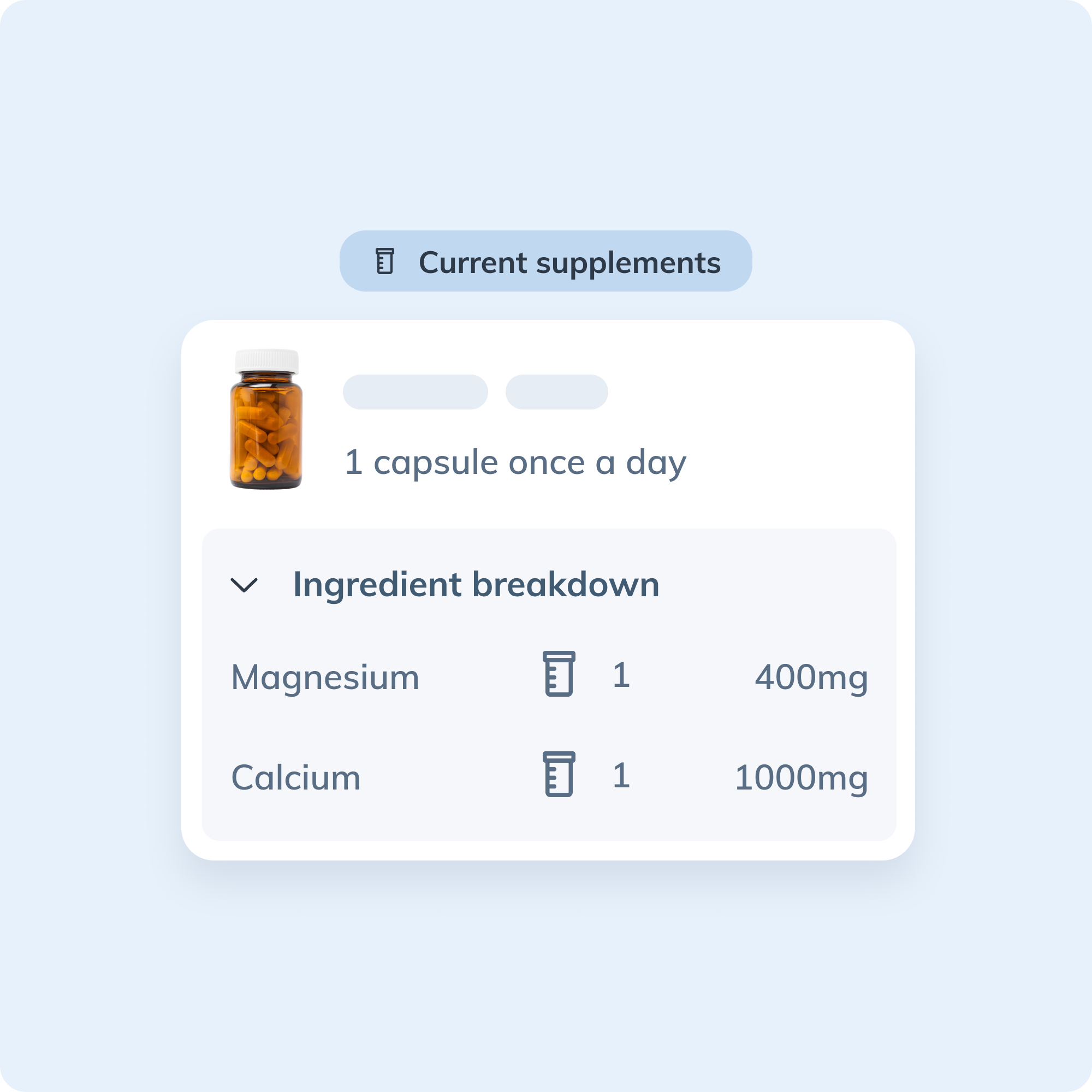This screenshot has width=1092, height=1092.
Task: Click the Calcium row bottle icon
Action: [559, 774]
